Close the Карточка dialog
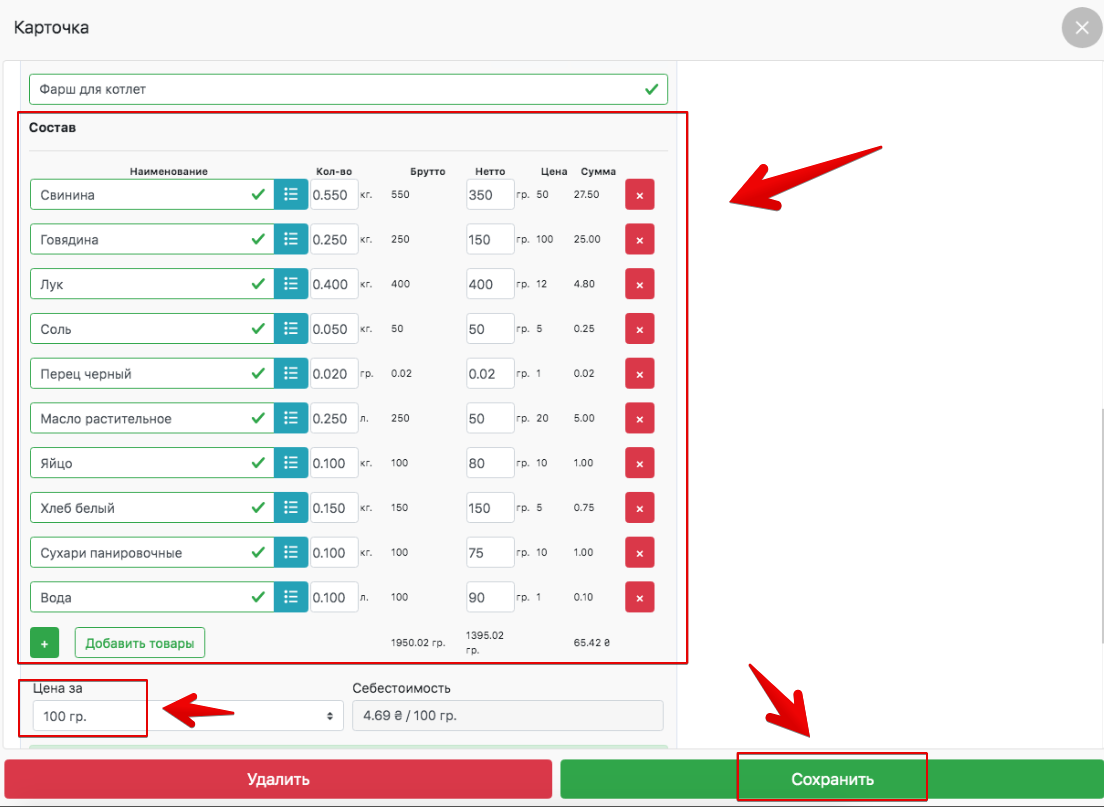 point(1081,28)
